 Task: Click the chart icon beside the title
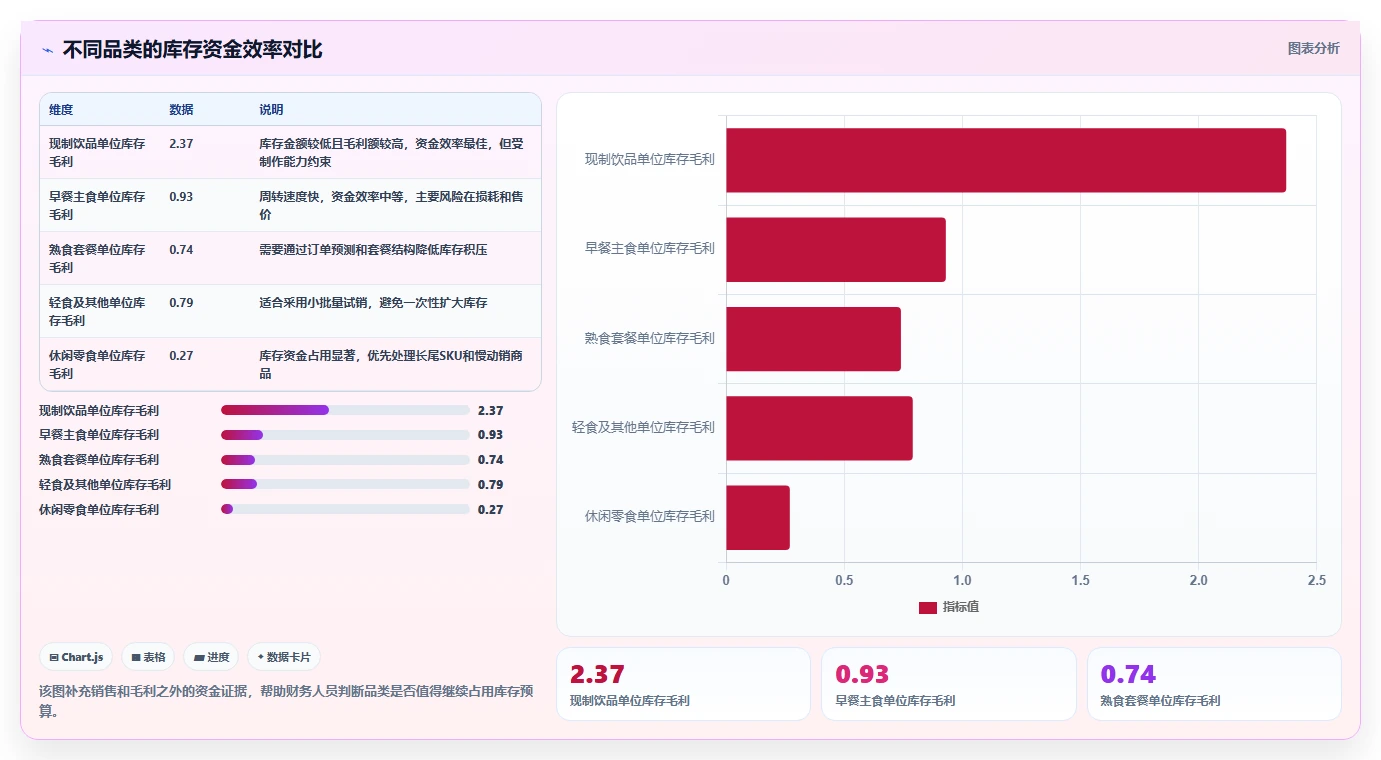click(x=48, y=50)
